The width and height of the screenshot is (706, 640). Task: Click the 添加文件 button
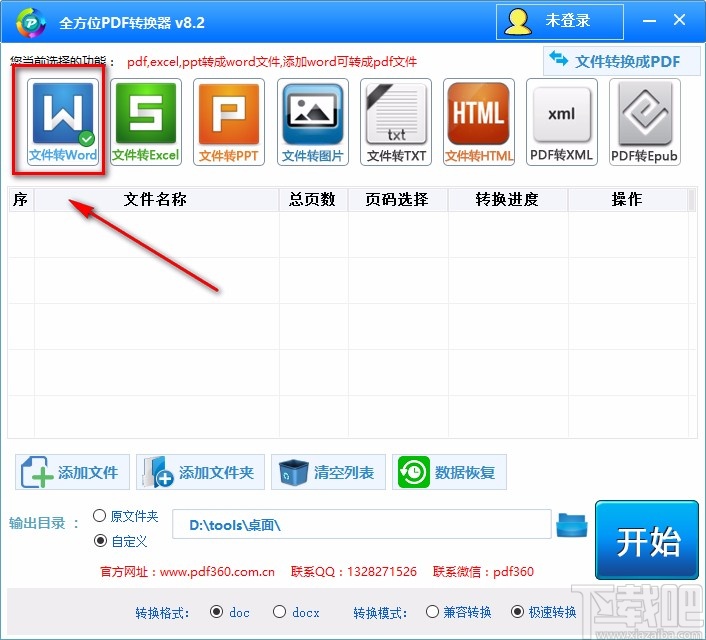(72, 472)
